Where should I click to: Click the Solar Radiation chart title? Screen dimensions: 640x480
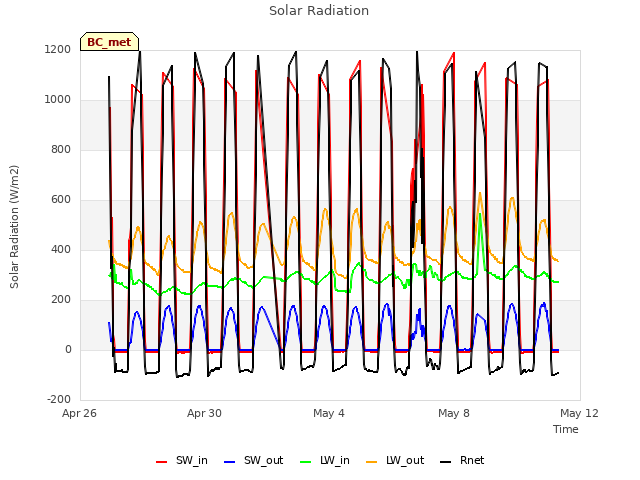pyautogui.click(x=319, y=11)
